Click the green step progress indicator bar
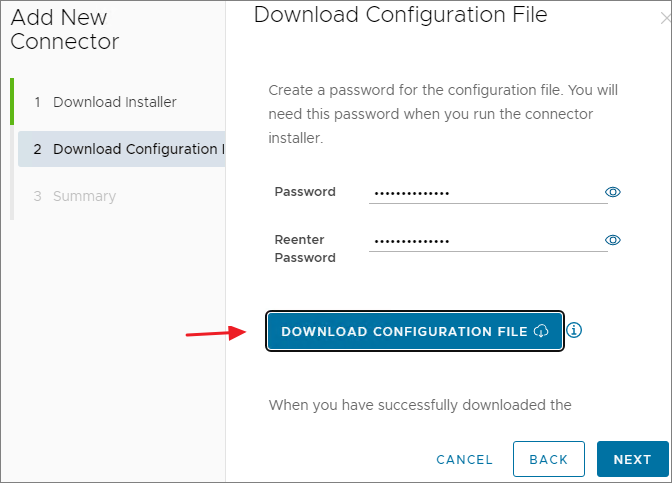 tap(12, 101)
